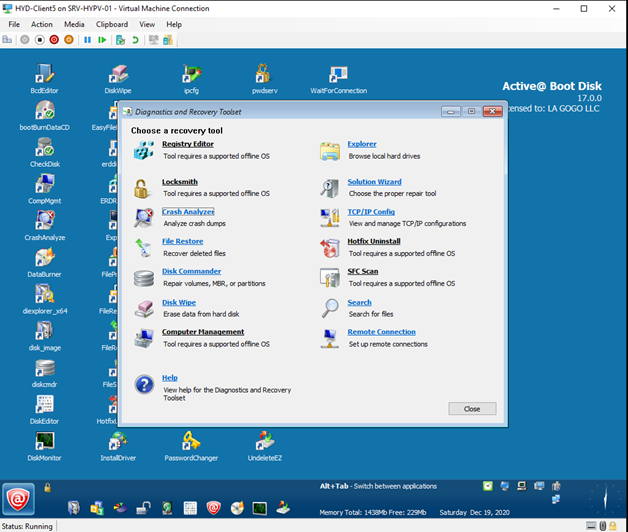Viewport: 628px width, 532px height.
Task: Click the Hotfix Uninstall icon
Action: 330,248
